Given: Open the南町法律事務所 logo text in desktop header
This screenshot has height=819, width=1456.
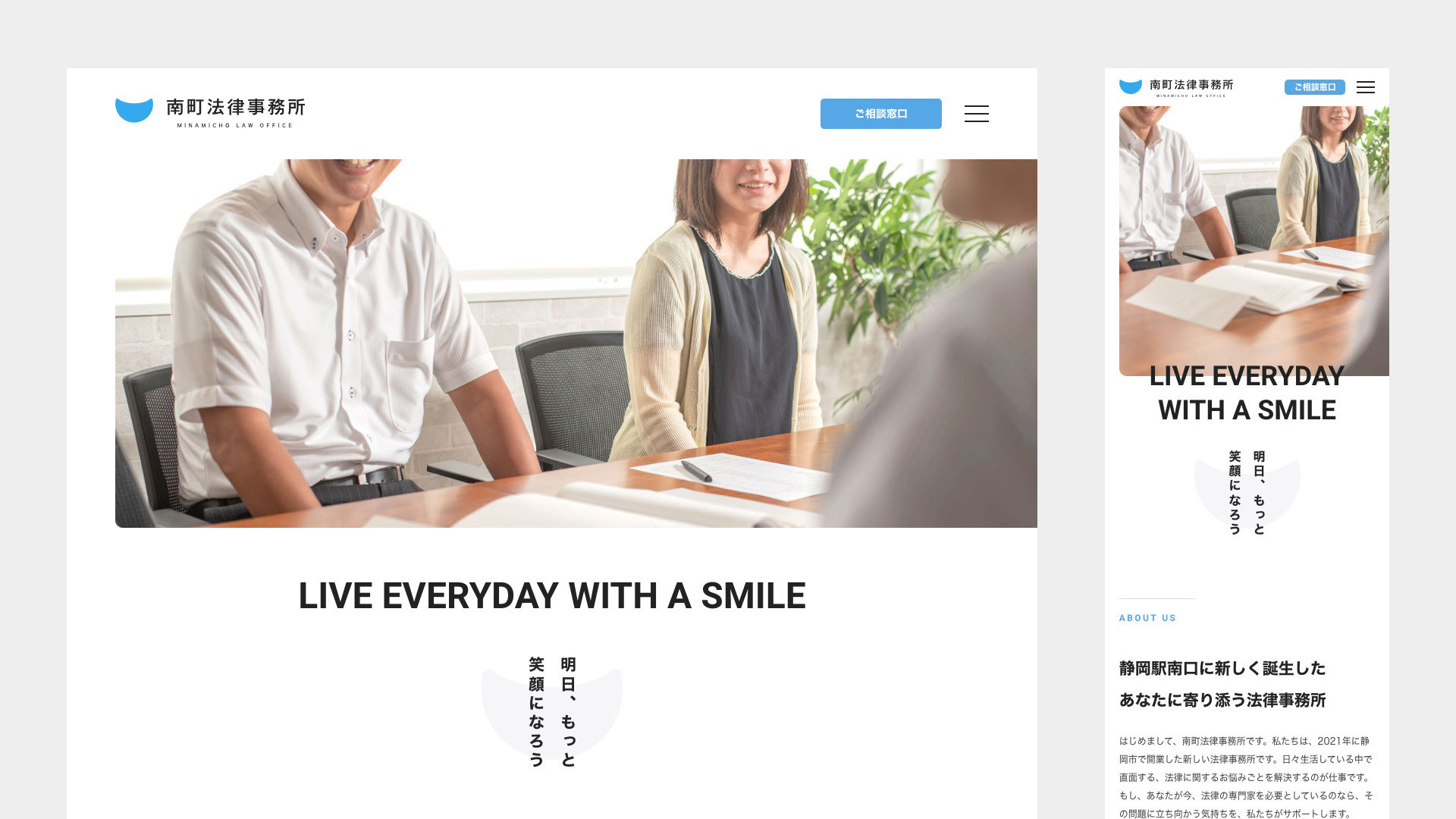Looking at the screenshot, I should tap(236, 107).
